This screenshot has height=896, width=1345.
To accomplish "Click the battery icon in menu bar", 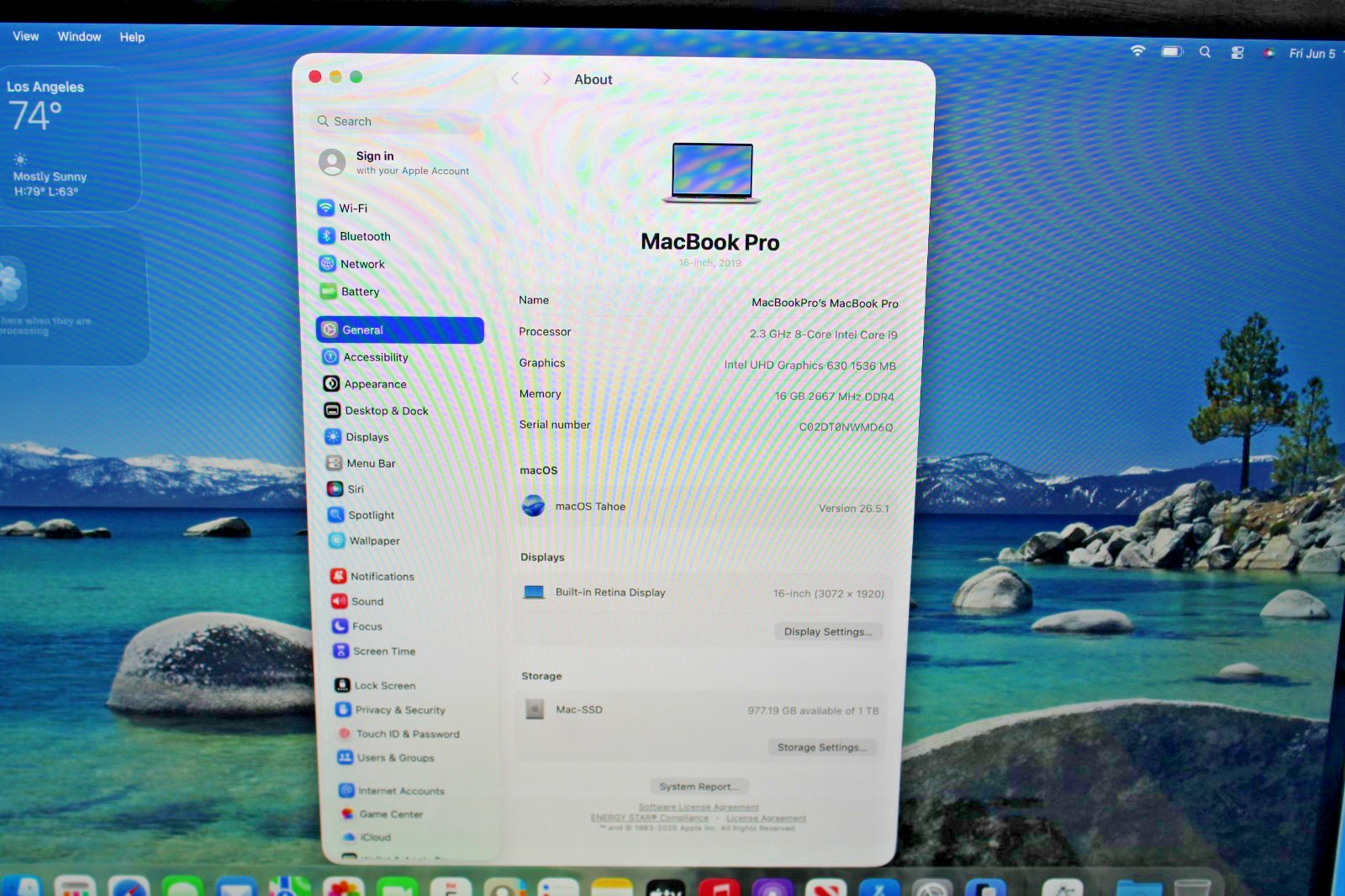I will tap(1172, 51).
